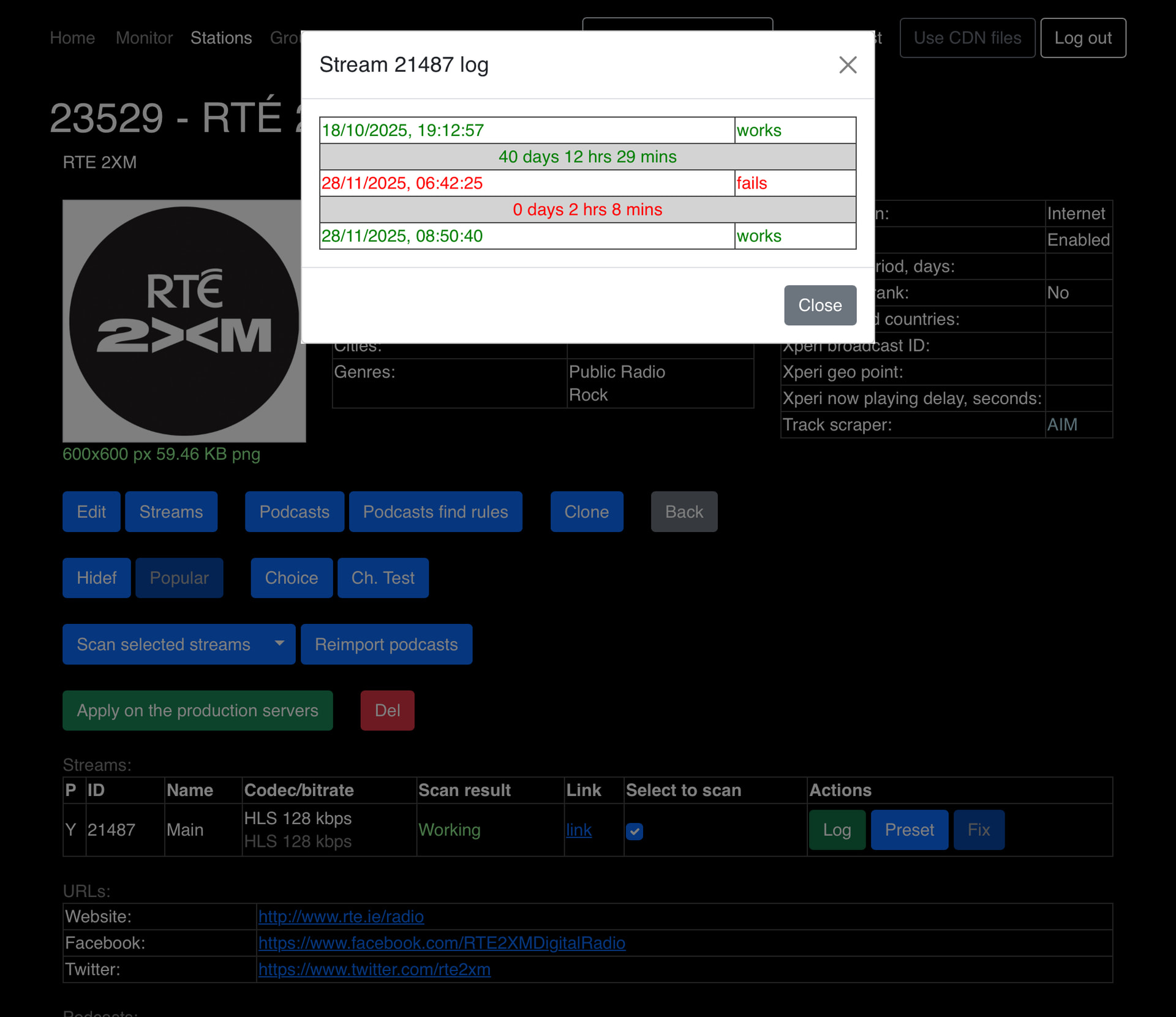Close the Stream 21487 log dialog with X

pyautogui.click(x=848, y=65)
